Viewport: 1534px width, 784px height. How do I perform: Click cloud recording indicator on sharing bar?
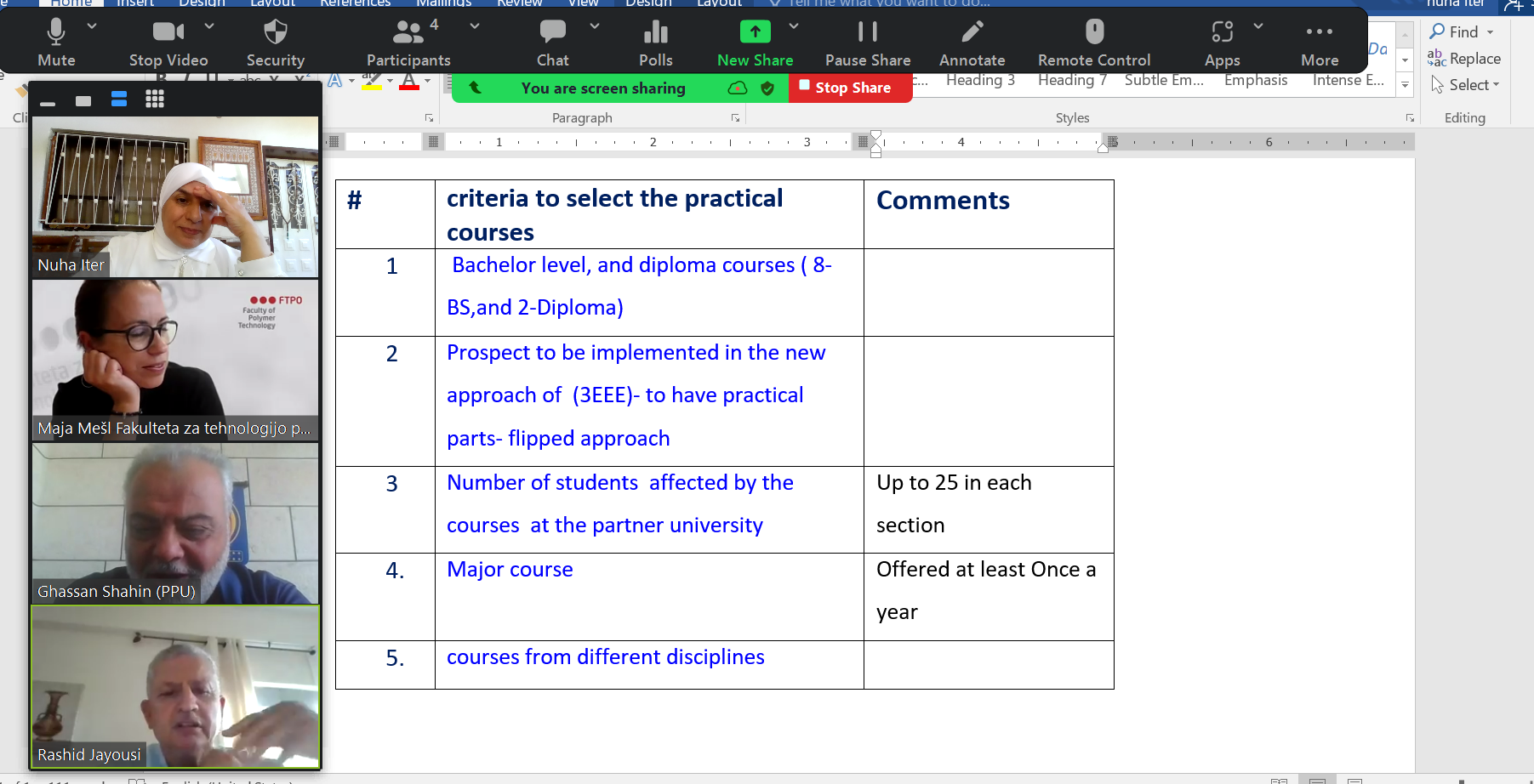click(738, 88)
